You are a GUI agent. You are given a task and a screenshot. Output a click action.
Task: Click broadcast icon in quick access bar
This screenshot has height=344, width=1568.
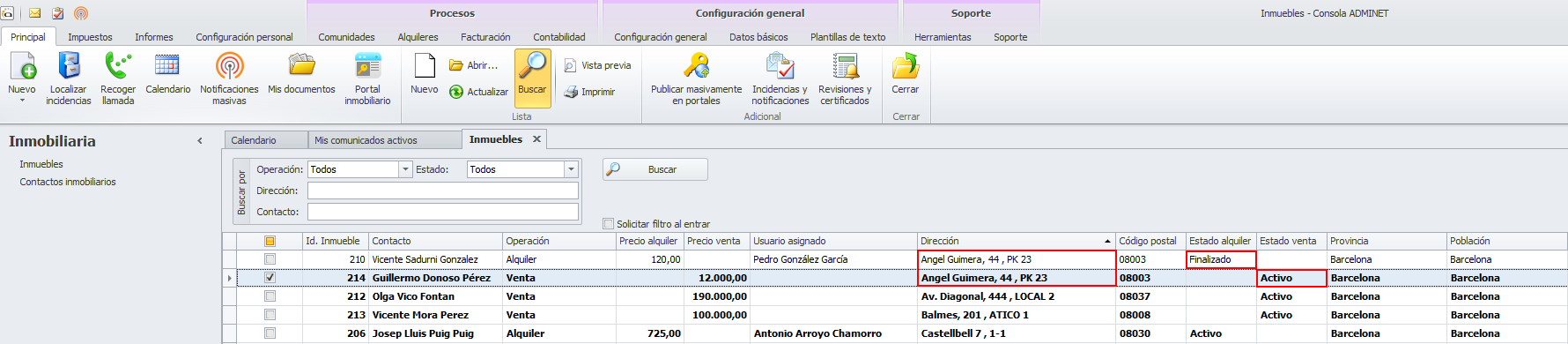81,13
